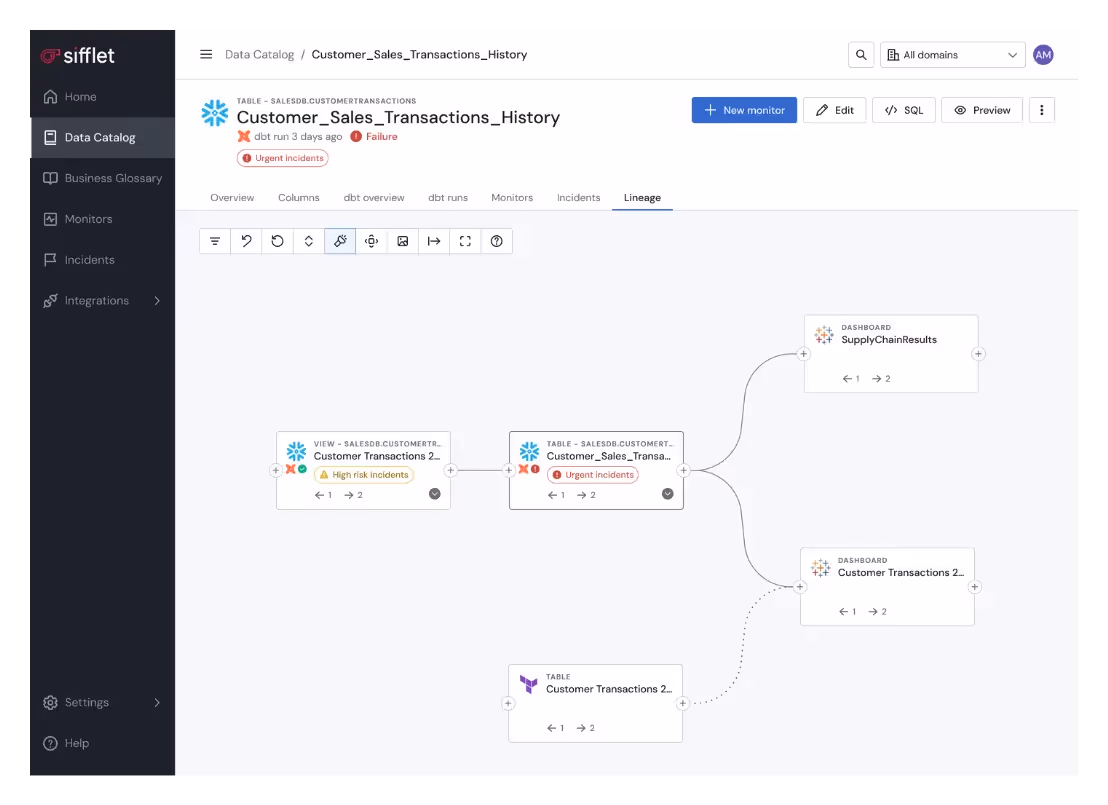The height and width of the screenshot is (805, 1108).
Task: Export lineage as image
Action: [403, 241]
